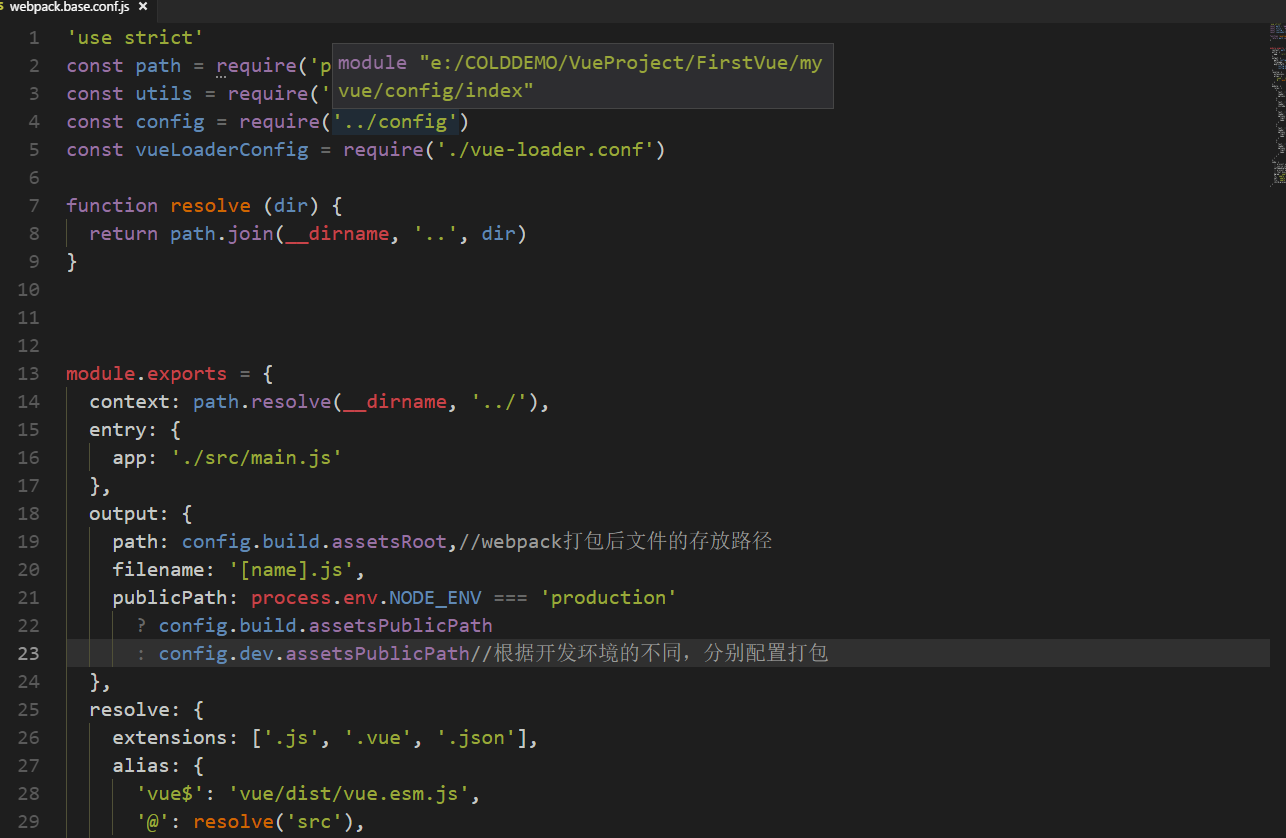Click config.build.assetsPublicPath on line 22

pos(326,625)
